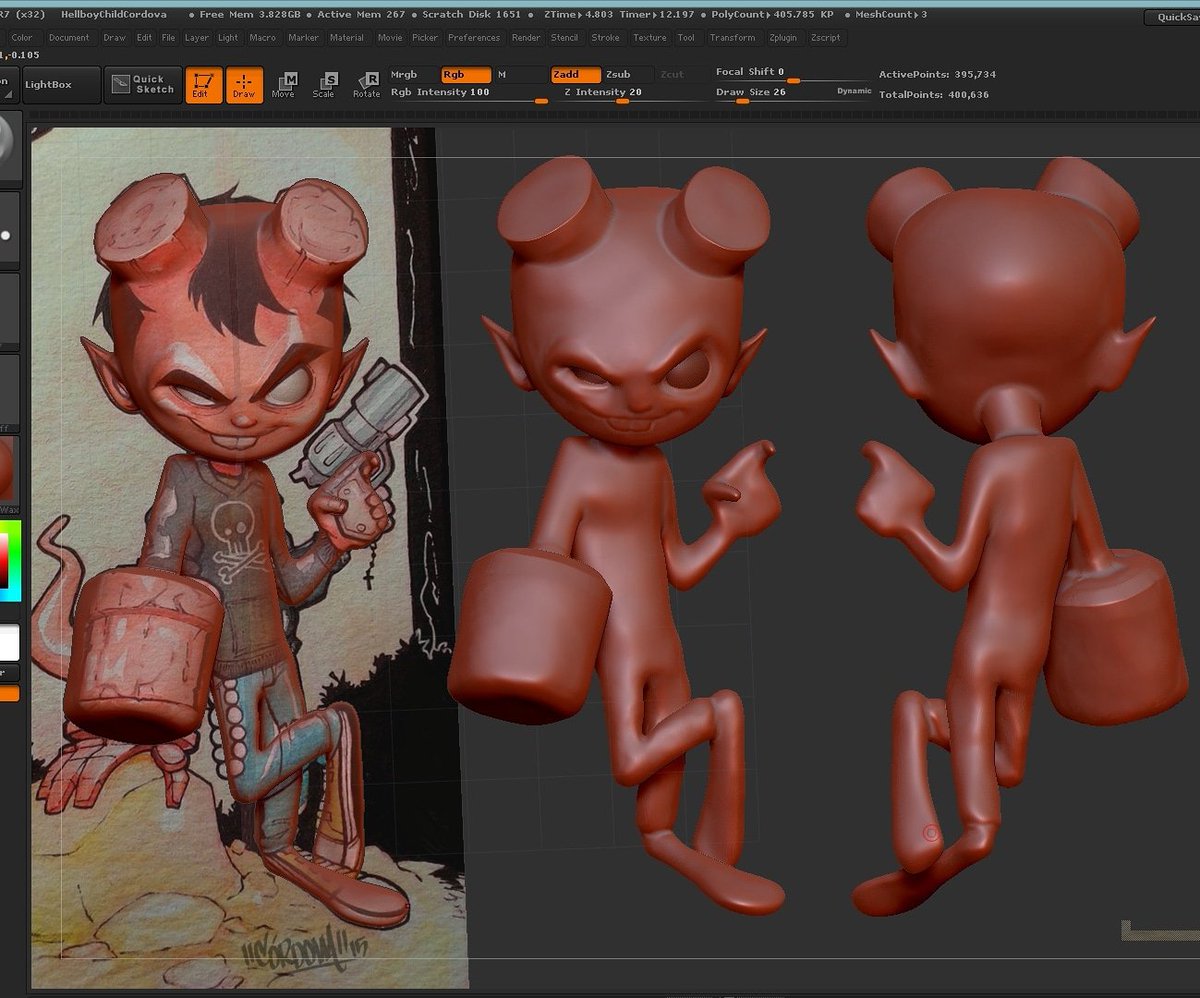The width and height of the screenshot is (1200, 998).
Task: Click the Scratch Disk 1651 status text
Action: pyautogui.click(x=471, y=15)
